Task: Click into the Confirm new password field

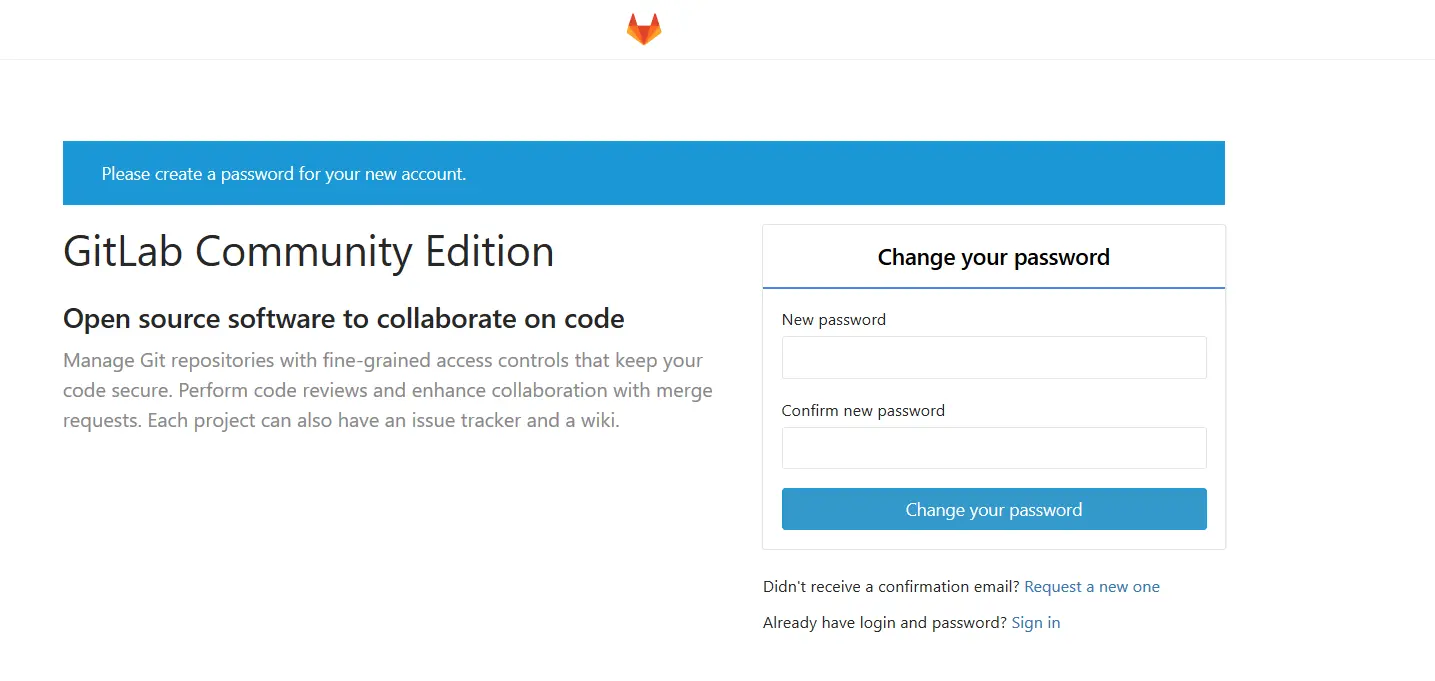Action: [993, 448]
